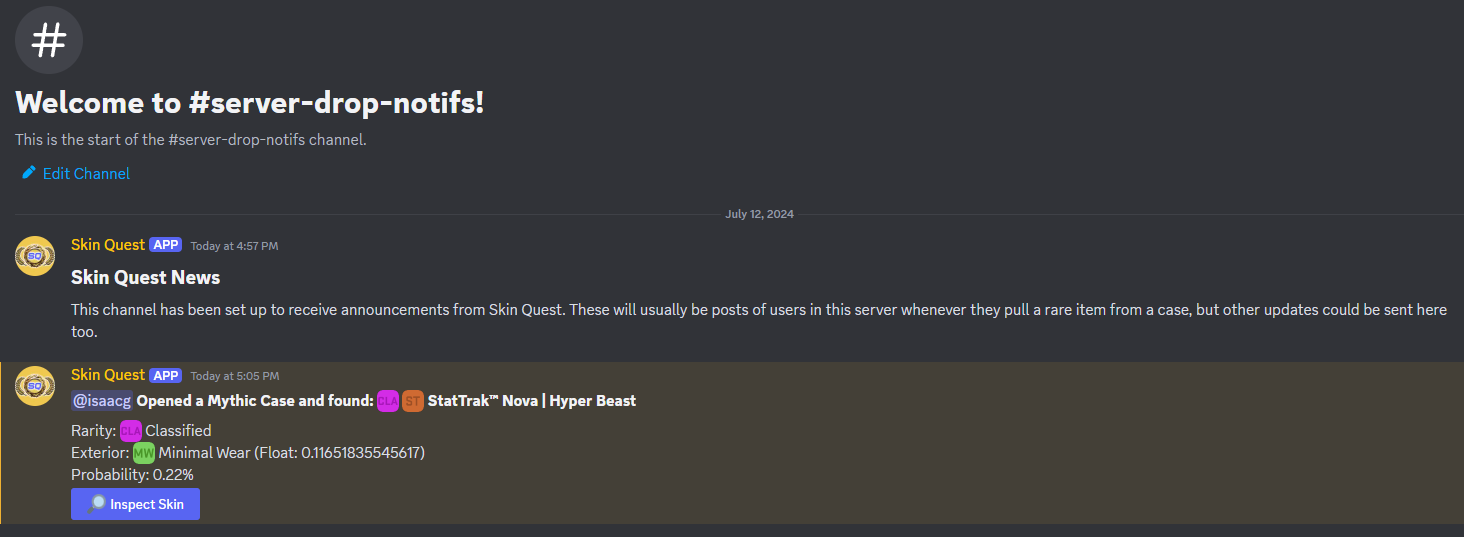Screen dimensions: 1464x537
Task: Click the 'Probability: 0.22%' line
Action: point(132,475)
